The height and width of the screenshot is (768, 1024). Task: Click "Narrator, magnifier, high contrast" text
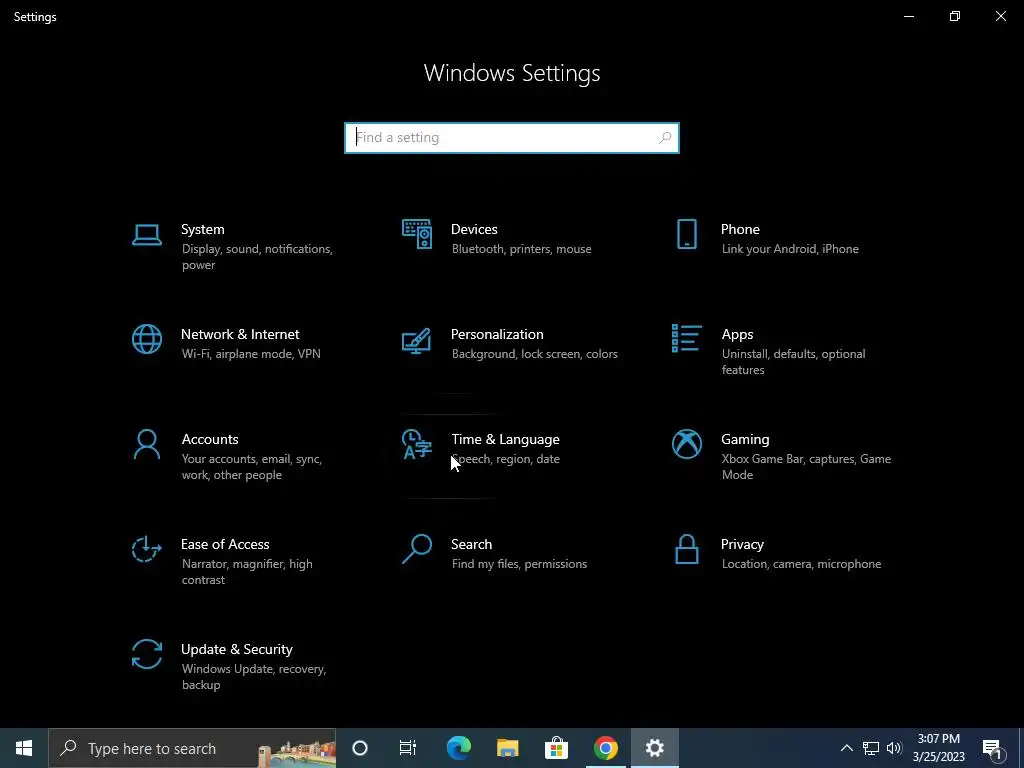click(247, 572)
